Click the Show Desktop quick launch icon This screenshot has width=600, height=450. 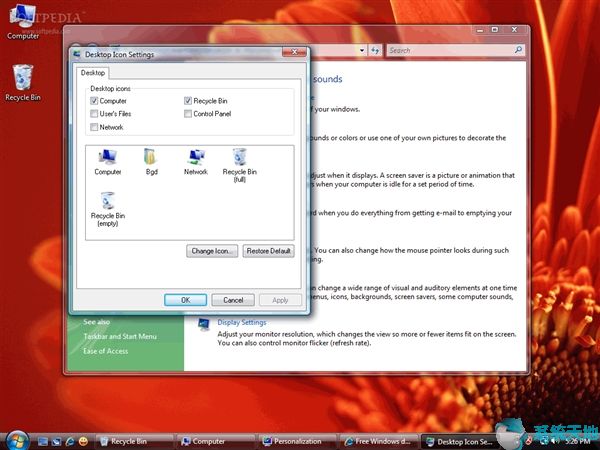coord(43,441)
